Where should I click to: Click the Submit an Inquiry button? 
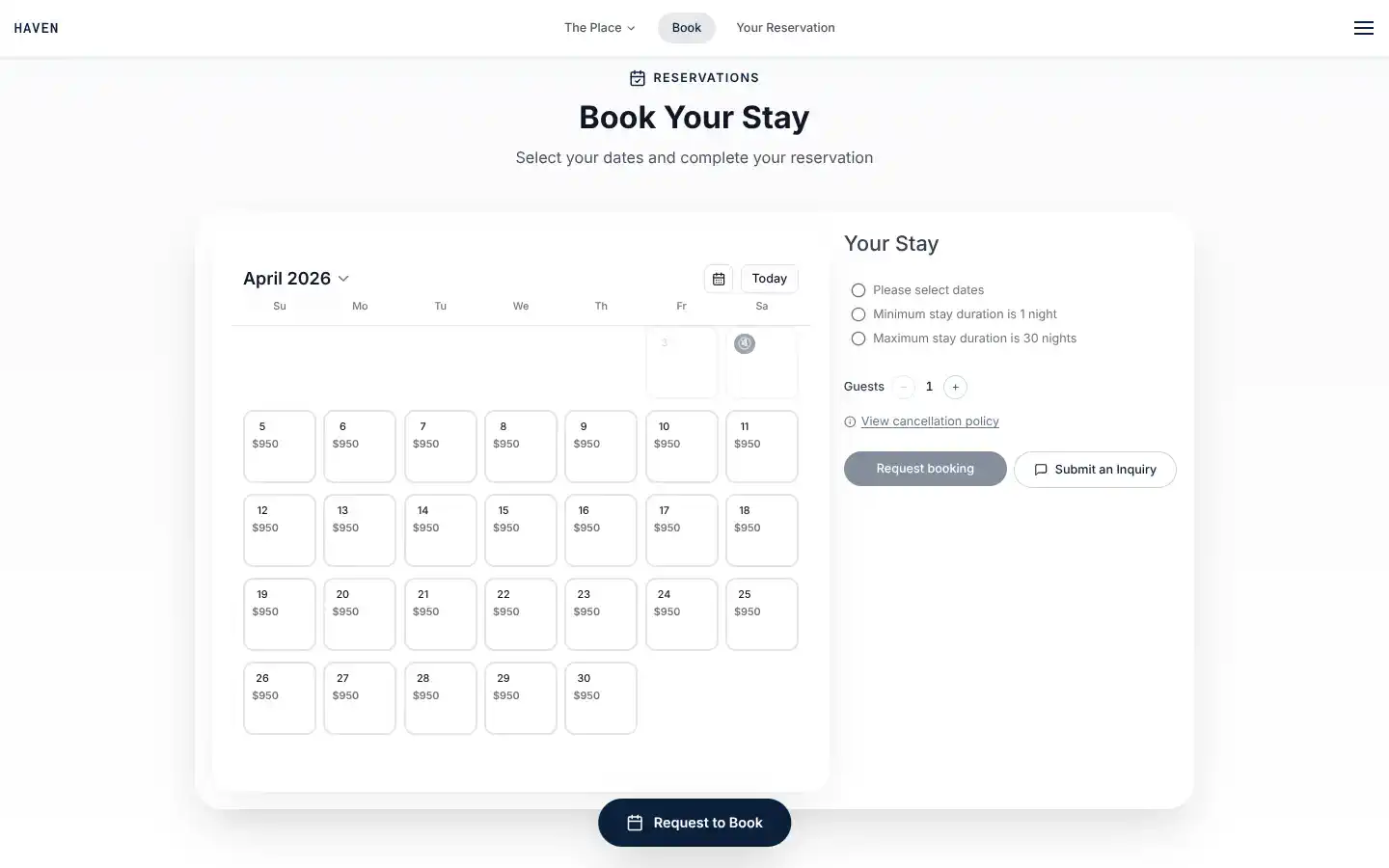click(x=1095, y=470)
